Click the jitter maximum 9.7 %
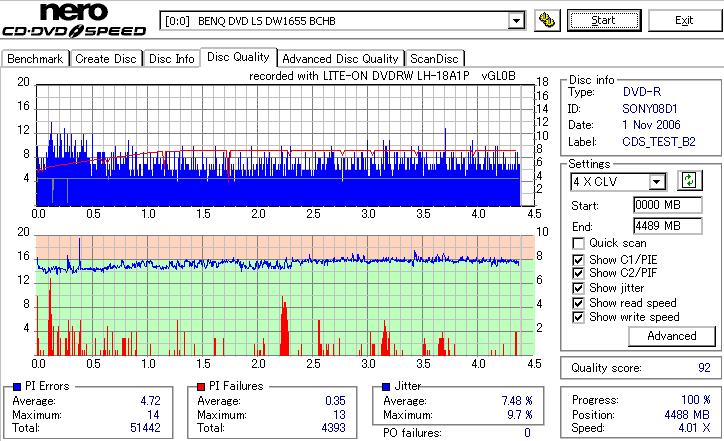 click(x=519, y=415)
